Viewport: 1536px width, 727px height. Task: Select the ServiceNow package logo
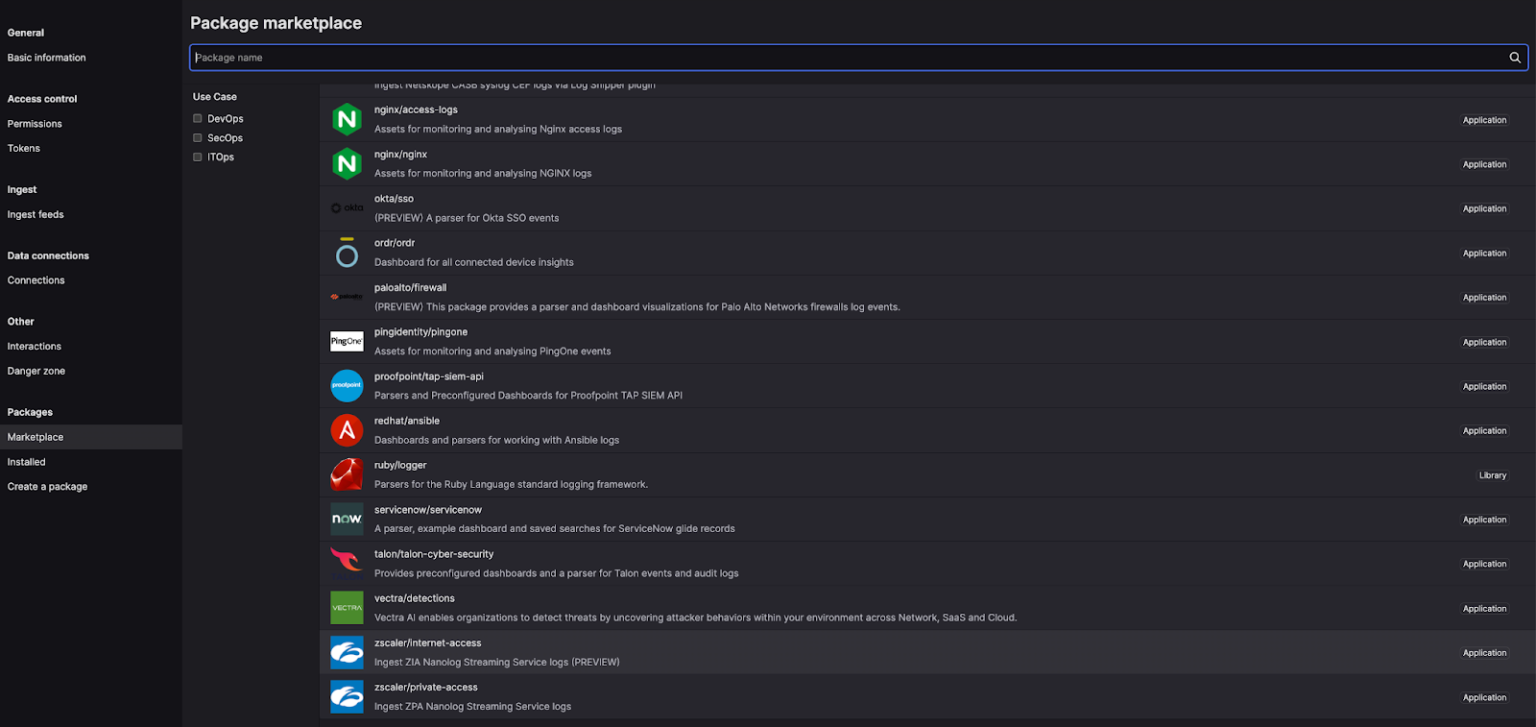(x=346, y=519)
